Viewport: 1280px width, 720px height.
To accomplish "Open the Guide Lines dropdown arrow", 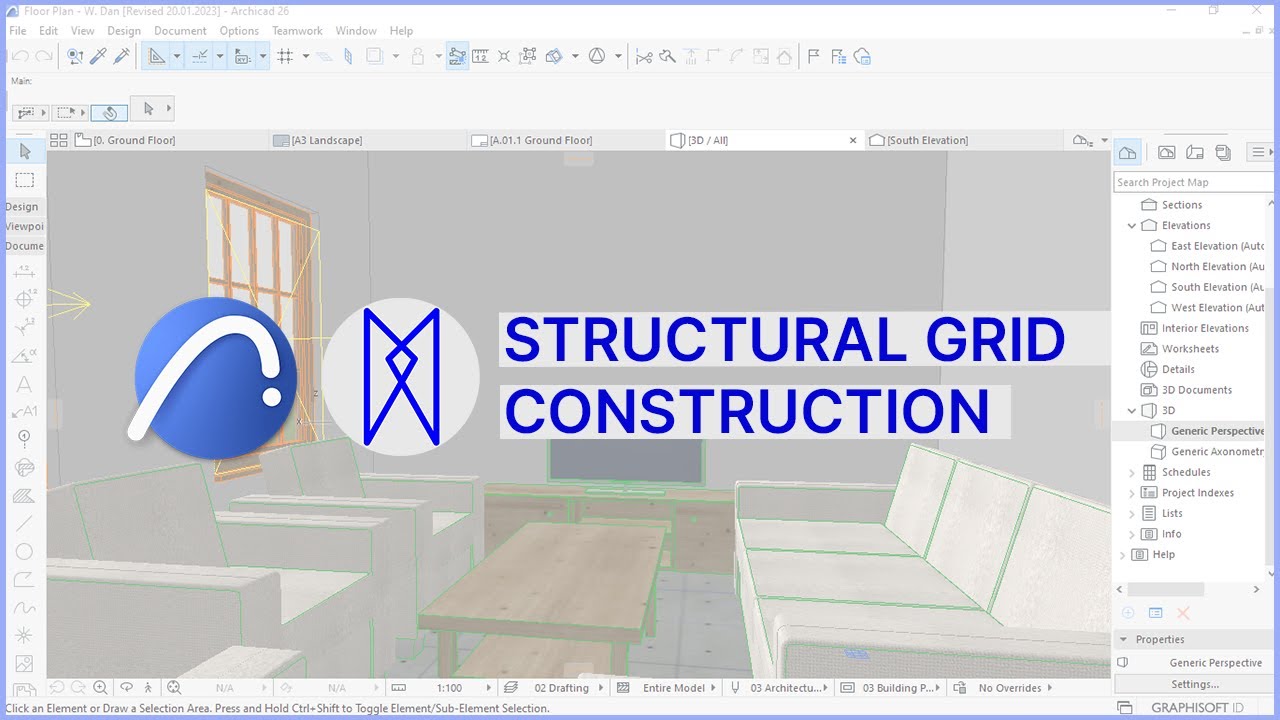I will [177, 57].
